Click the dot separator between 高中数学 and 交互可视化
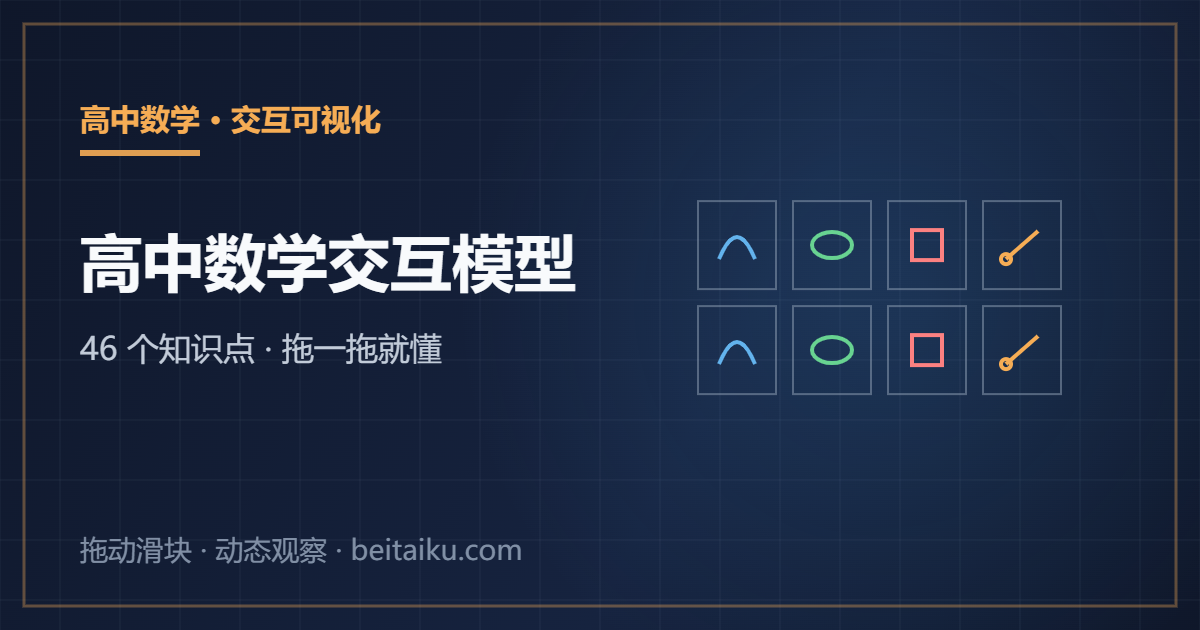Image resolution: width=1200 pixels, height=630 pixels. pyautogui.click(x=216, y=123)
